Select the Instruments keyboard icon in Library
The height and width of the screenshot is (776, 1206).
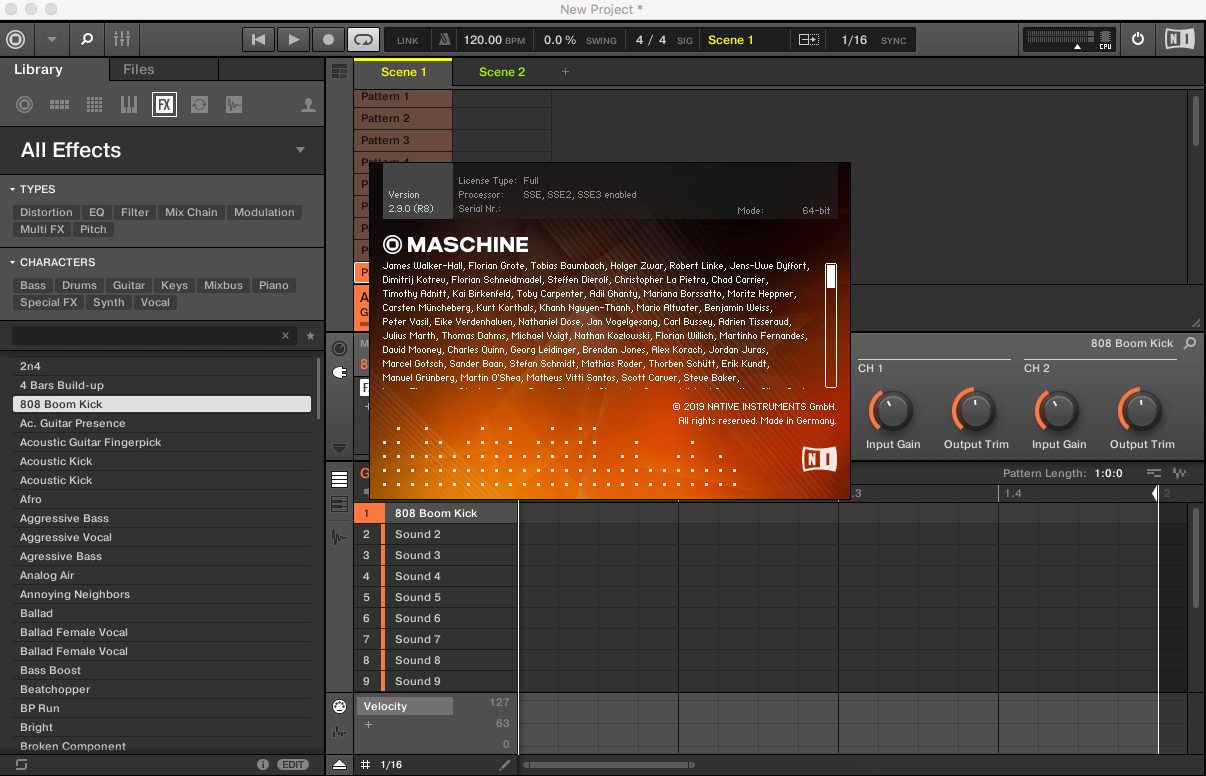[x=129, y=104]
